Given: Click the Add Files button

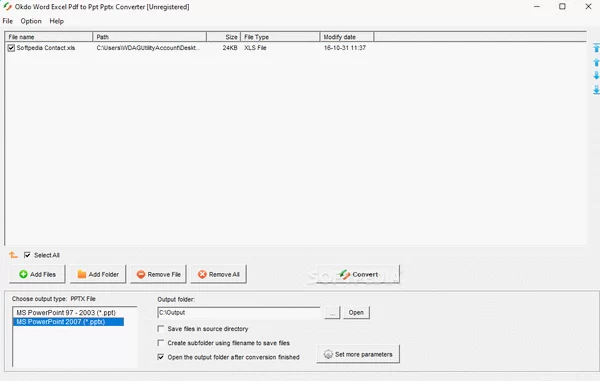Looking at the screenshot, I should coord(37,274).
